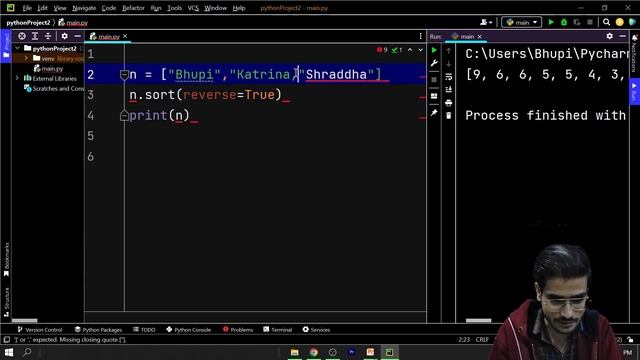This screenshot has width=640, height=360.
Task: Select Scratches and Consoles item
Action: click(x=54, y=89)
